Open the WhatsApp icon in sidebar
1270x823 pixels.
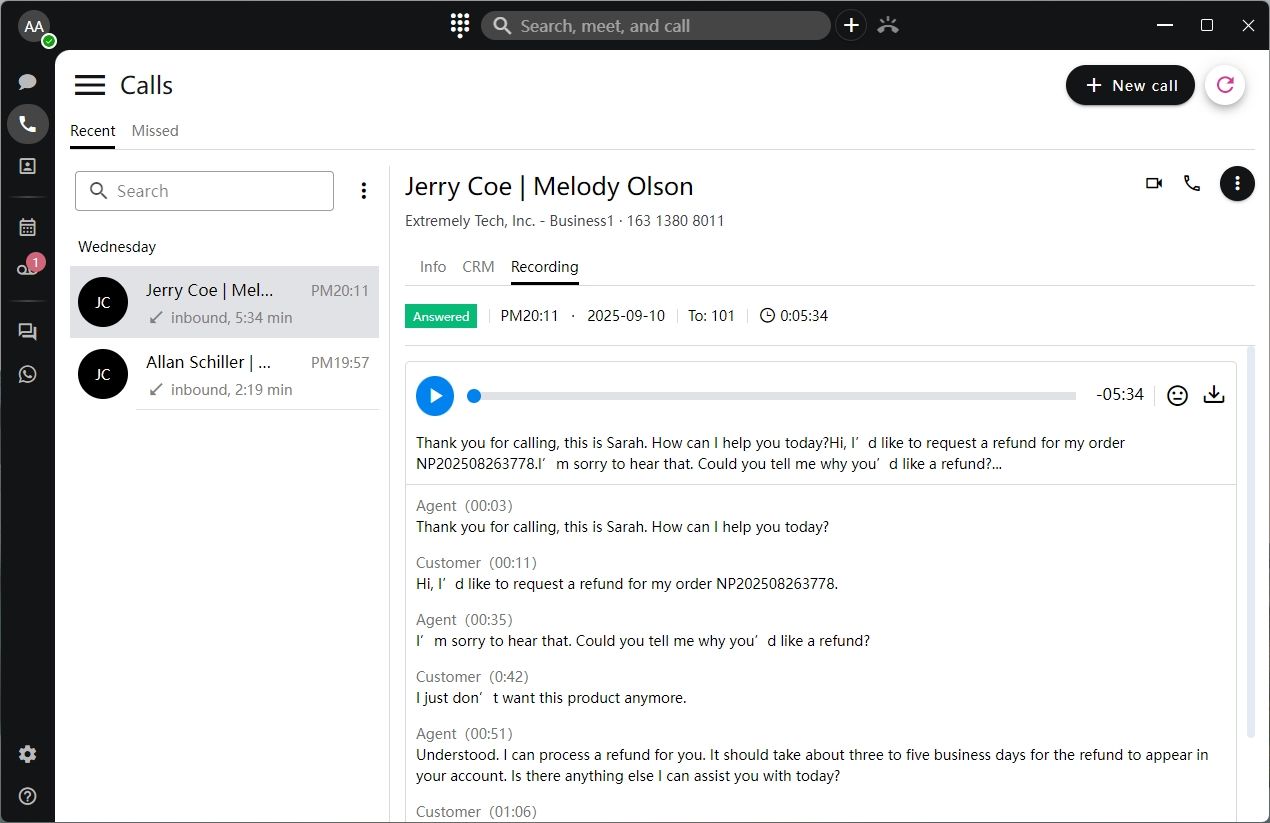(x=28, y=374)
